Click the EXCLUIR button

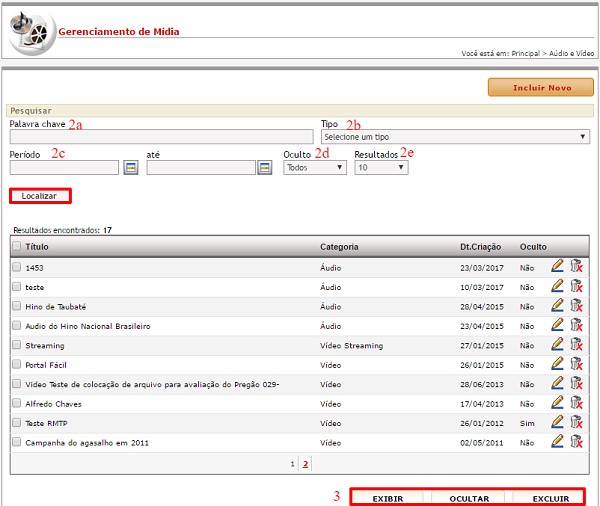(551, 499)
